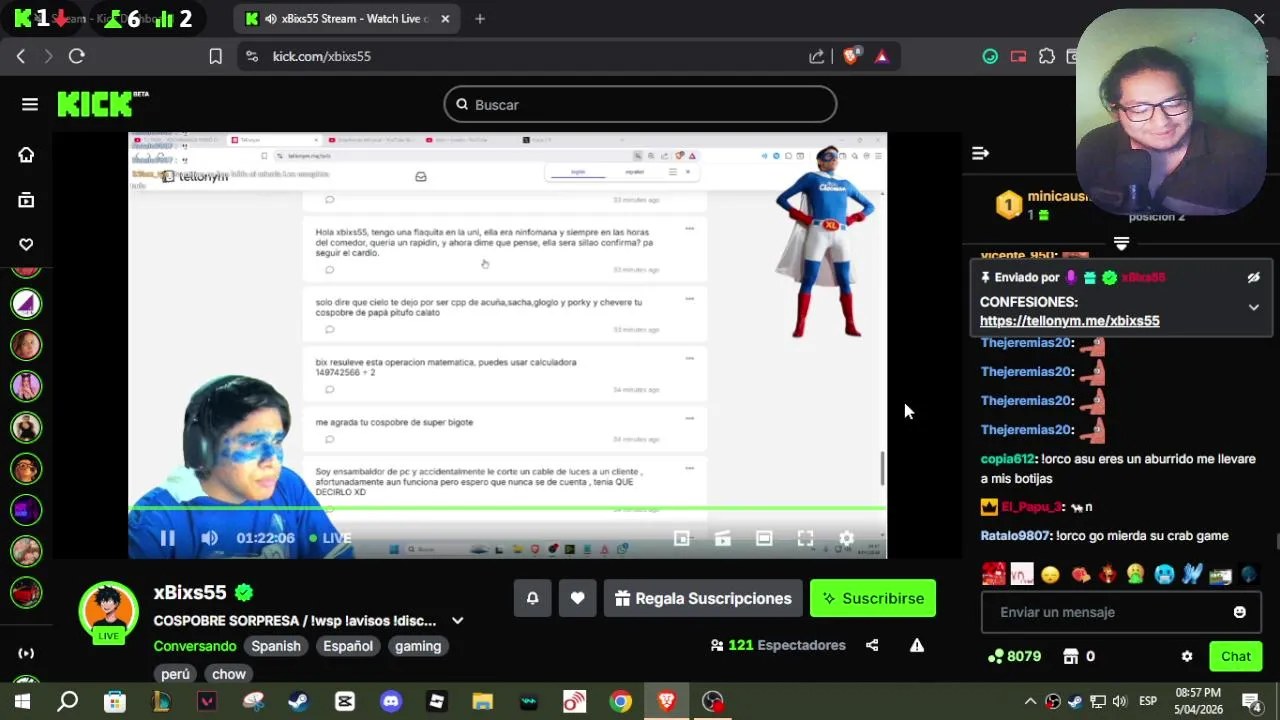The height and width of the screenshot is (720, 1280).
Task: Expand the chat leaderboard handle
Action: coord(1121,244)
